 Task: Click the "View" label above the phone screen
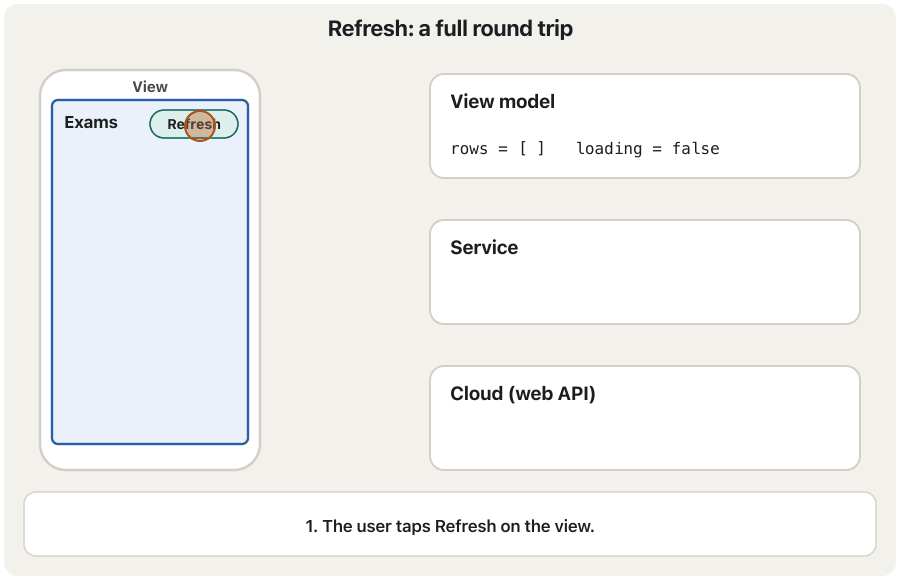pyautogui.click(x=150, y=87)
